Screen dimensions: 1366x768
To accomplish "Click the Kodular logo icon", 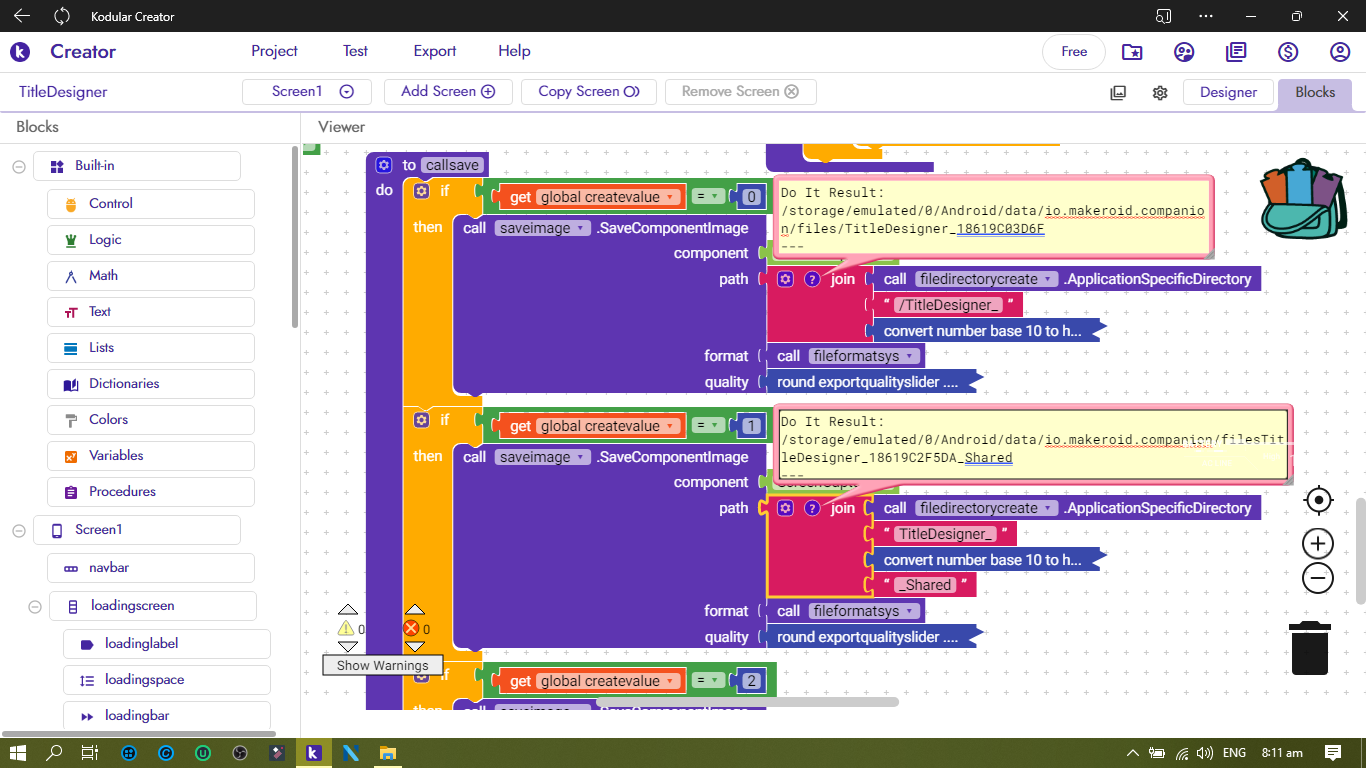I will (20, 52).
